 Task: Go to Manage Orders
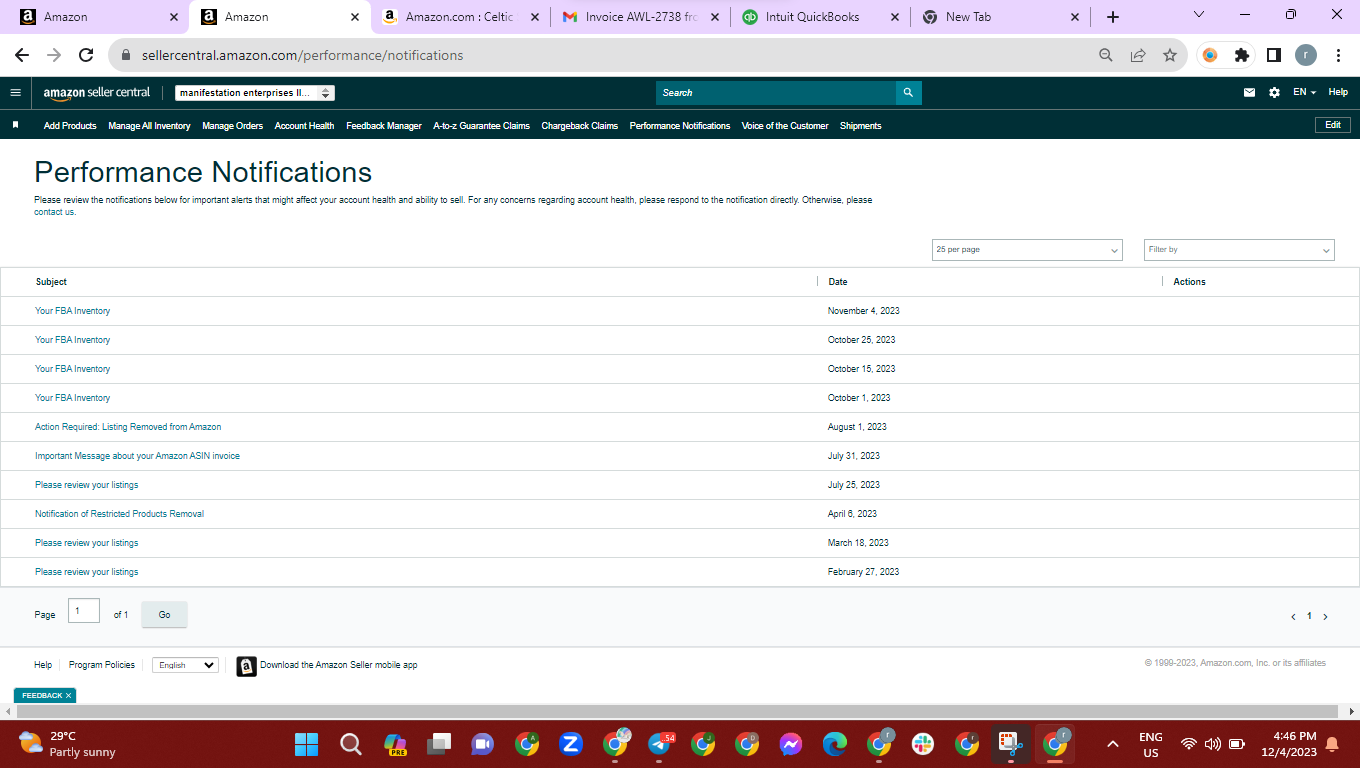tap(232, 126)
